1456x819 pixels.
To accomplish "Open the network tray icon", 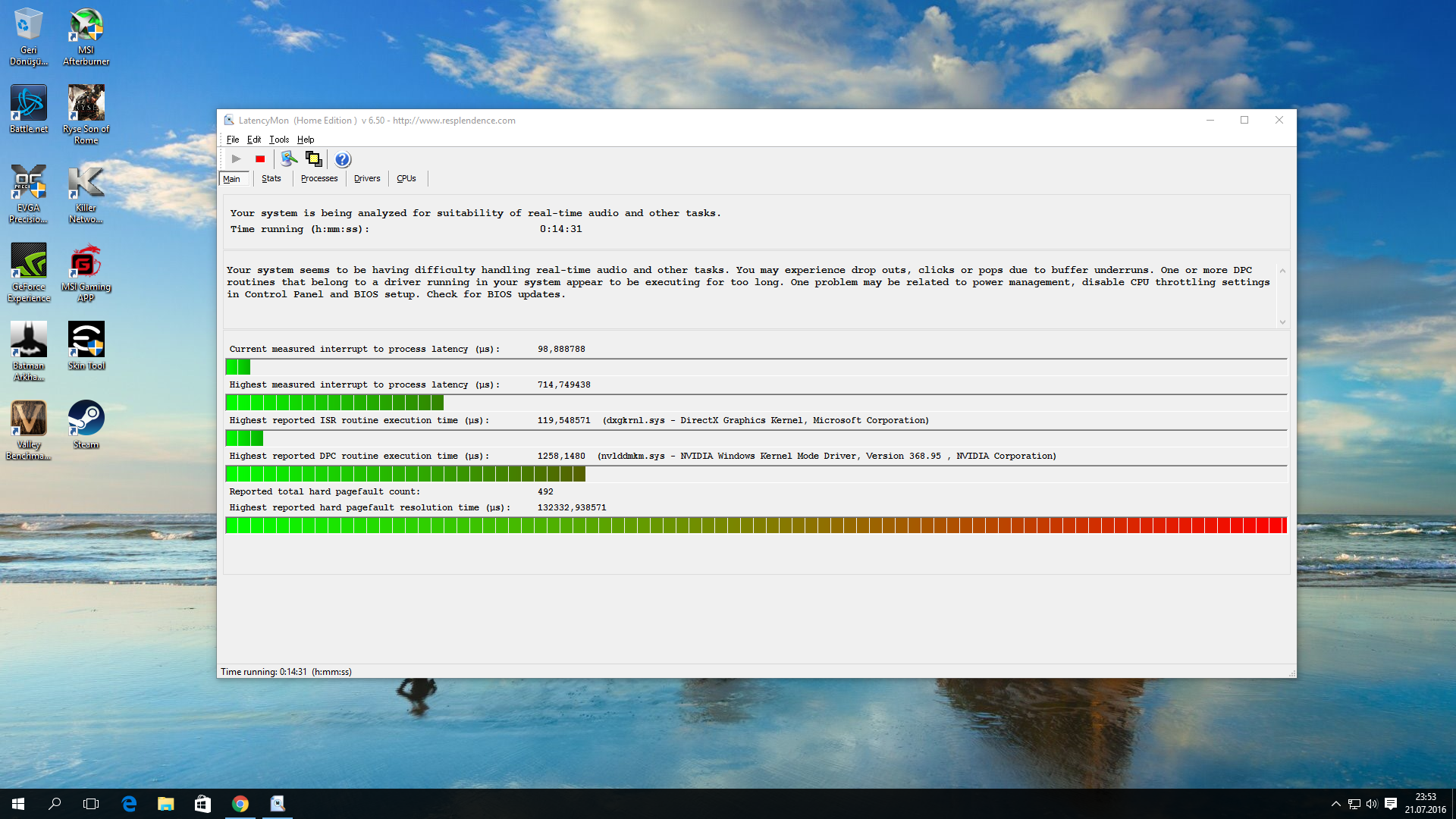I will pyautogui.click(x=1354, y=804).
